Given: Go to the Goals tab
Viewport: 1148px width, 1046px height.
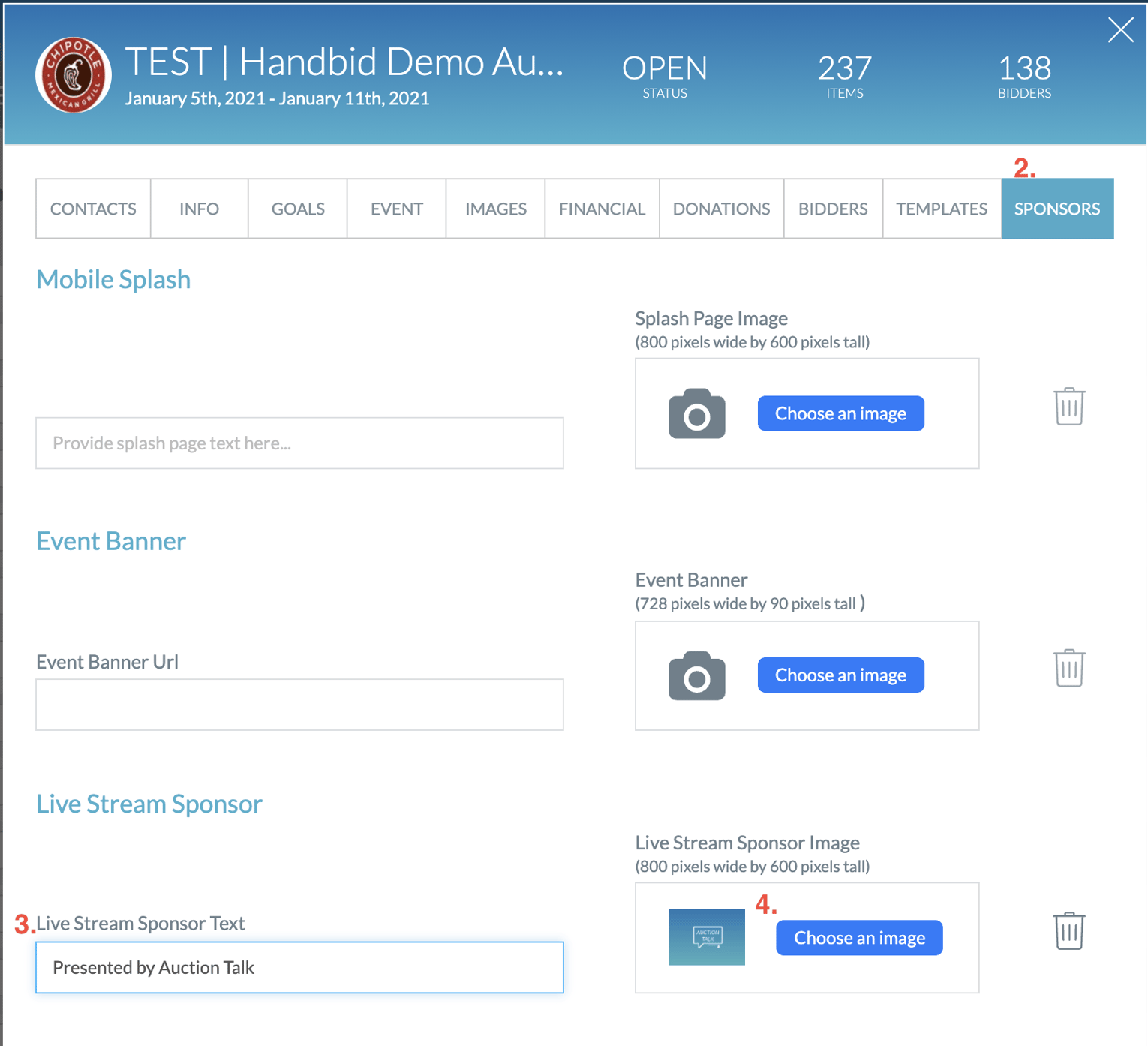Looking at the screenshot, I should pyautogui.click(x=298, y=209).
